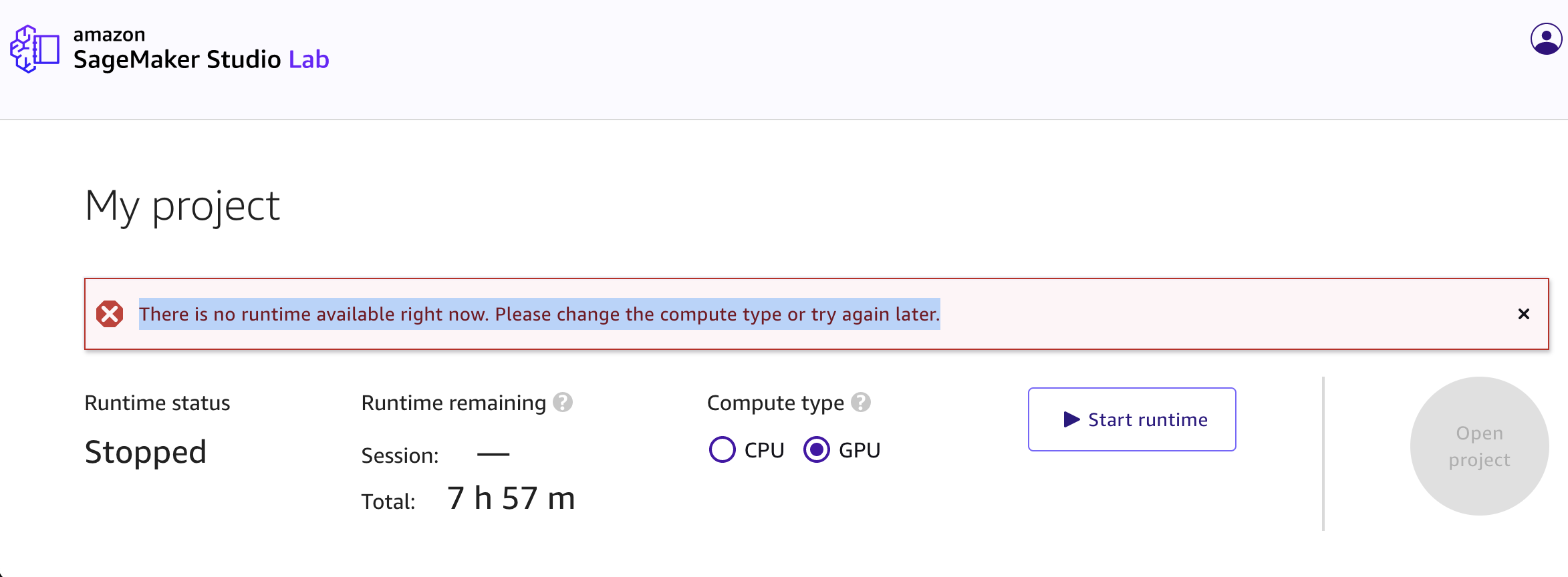The image size is (1568, 577).
Task: Dismiss the no runtime available alert
Action: pyautogui.click(x=1524, y=314)
